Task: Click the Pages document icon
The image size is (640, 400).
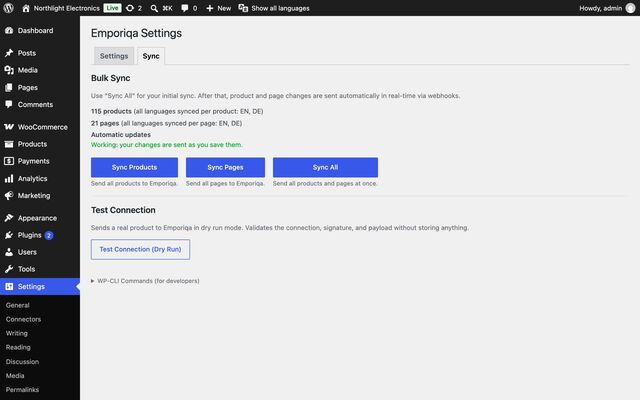Action: click(9, 87)
